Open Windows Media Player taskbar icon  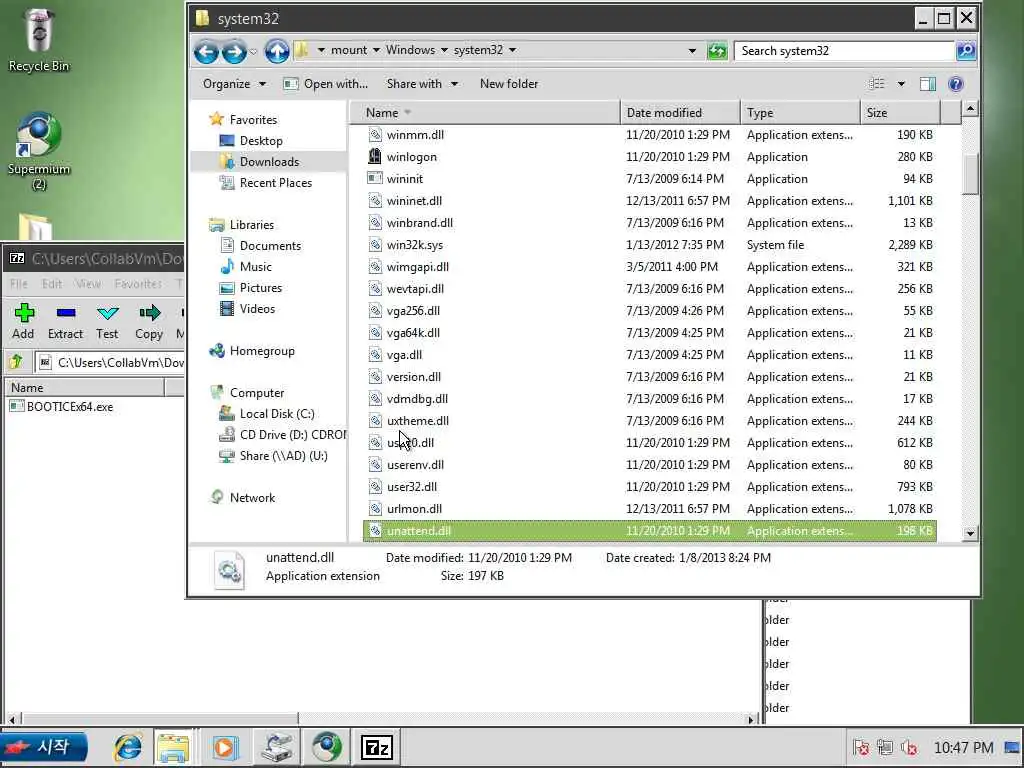pyautogui.click(x=225, y=747)
